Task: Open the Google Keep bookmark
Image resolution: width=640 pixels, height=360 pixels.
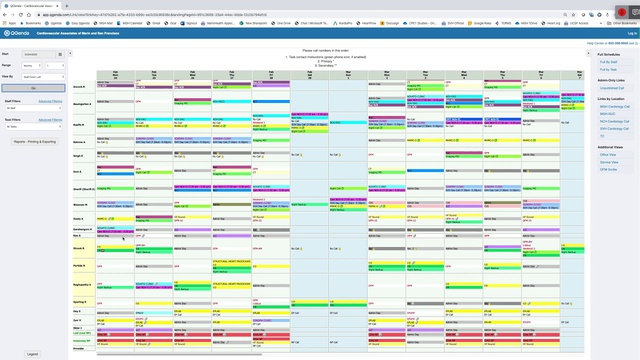Action: (480, 23)
